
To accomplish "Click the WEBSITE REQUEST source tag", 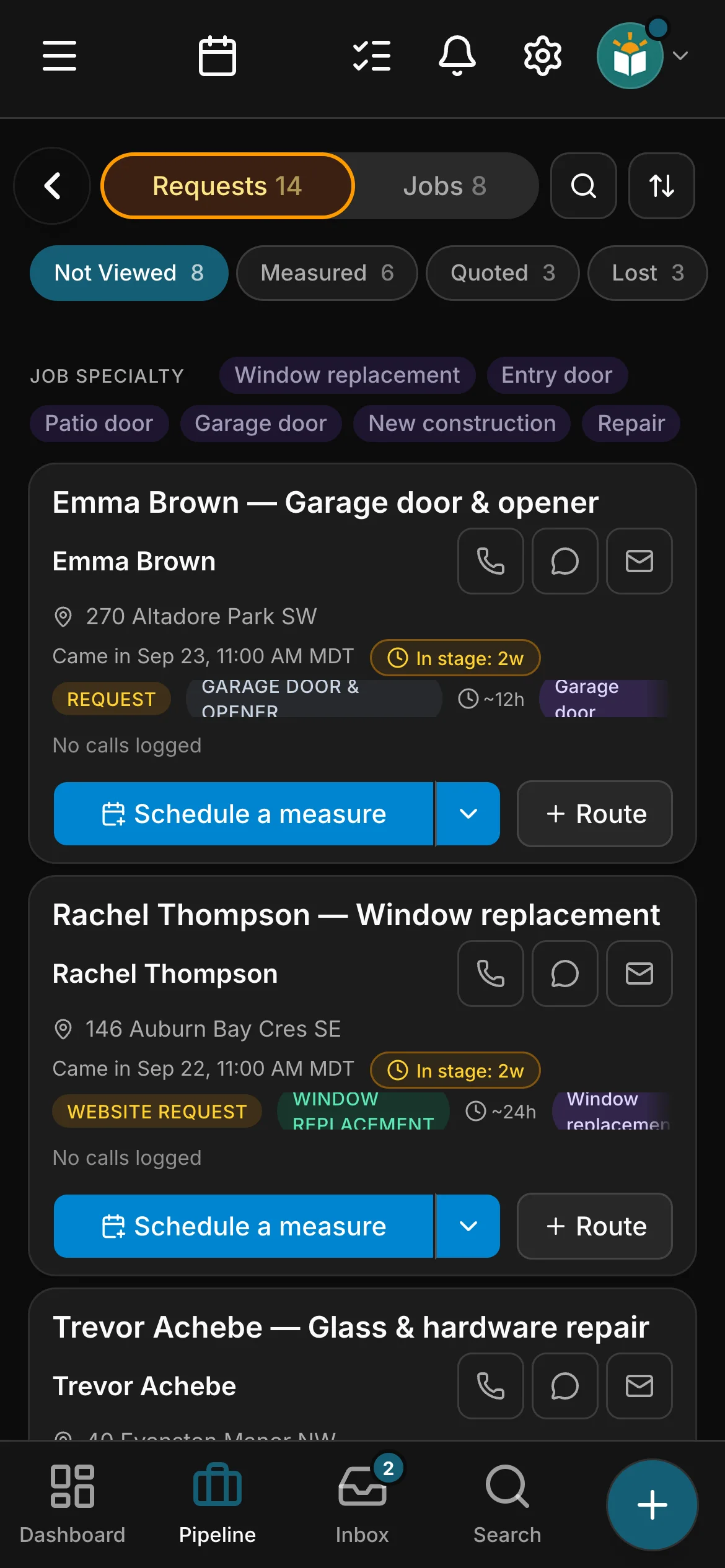I will [x=157, y=1112].
